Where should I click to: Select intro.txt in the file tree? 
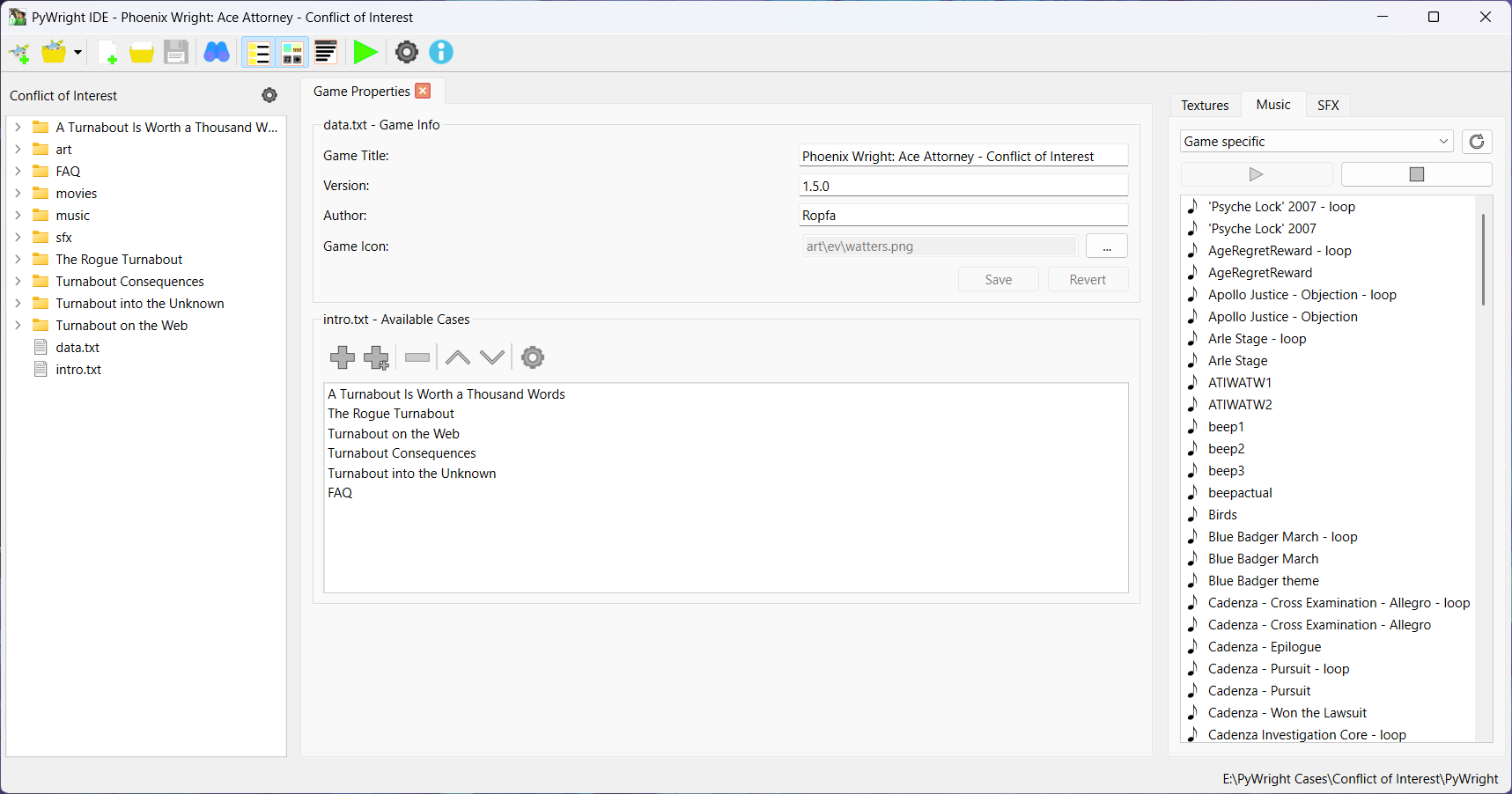78,370
